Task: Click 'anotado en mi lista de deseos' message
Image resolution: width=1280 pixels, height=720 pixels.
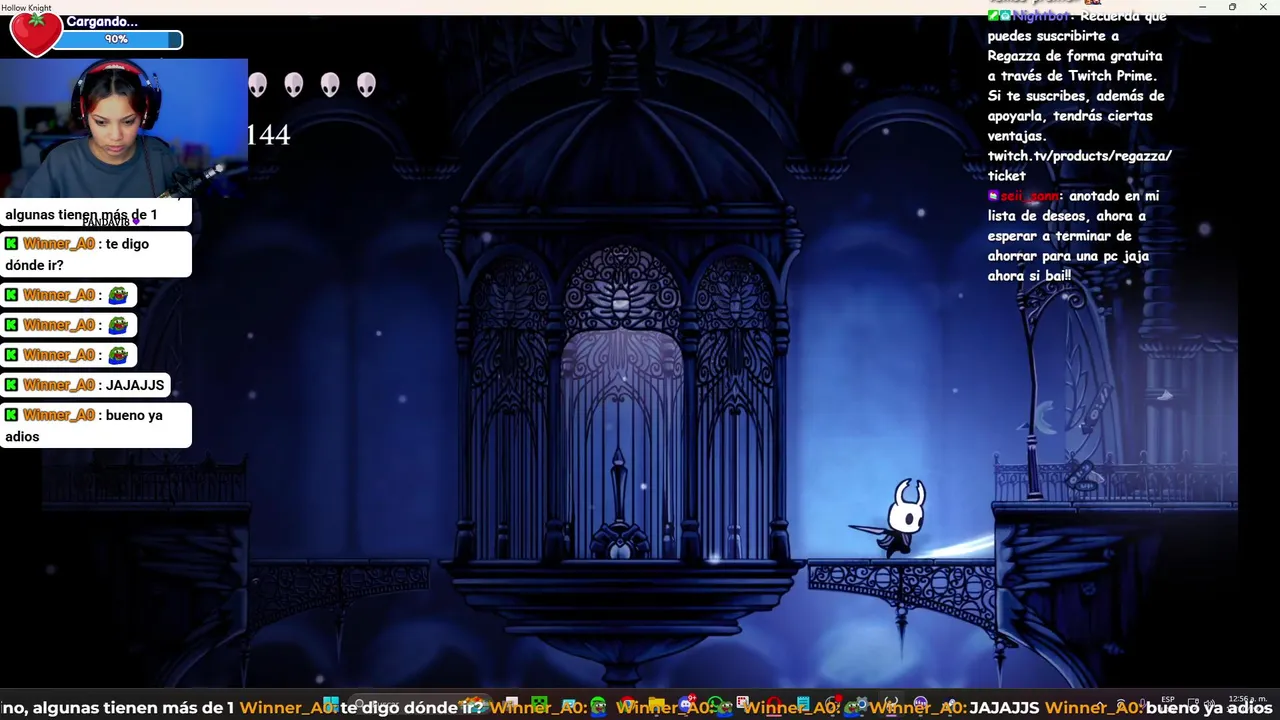Action: (1073, 236)
